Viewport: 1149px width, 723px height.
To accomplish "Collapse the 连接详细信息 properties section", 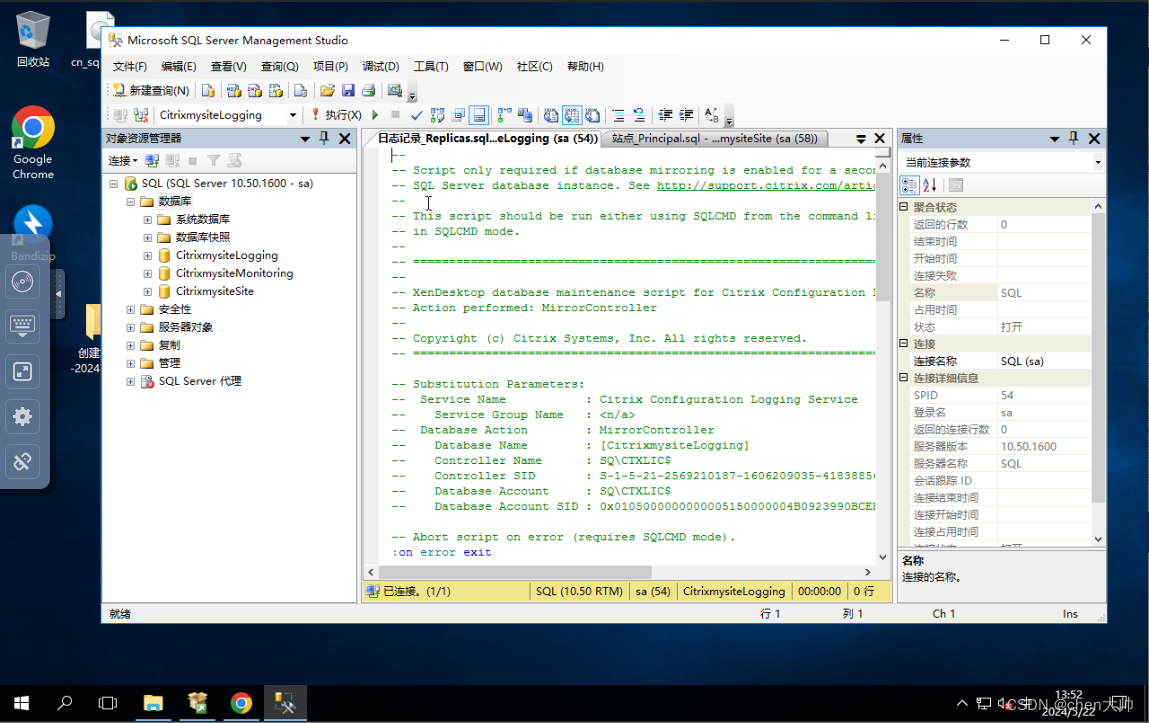I will coord(904,378).
